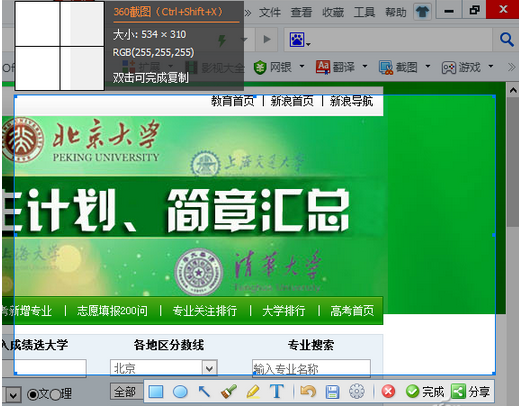Select the brush tool in screenshot toolbar
This screenshot has width=519, height=406.
229,392
